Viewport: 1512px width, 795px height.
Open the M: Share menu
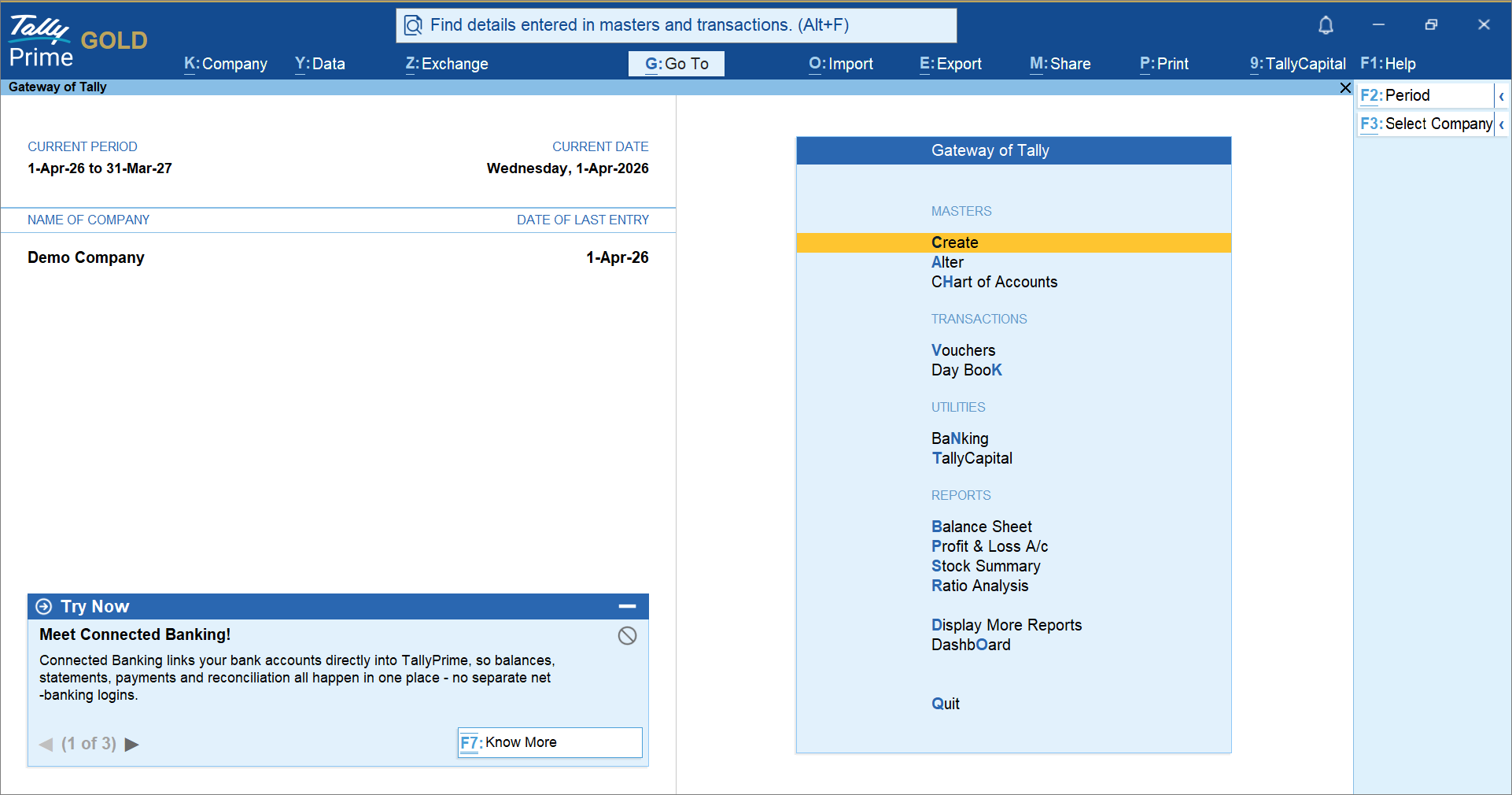click(1060, 64)
